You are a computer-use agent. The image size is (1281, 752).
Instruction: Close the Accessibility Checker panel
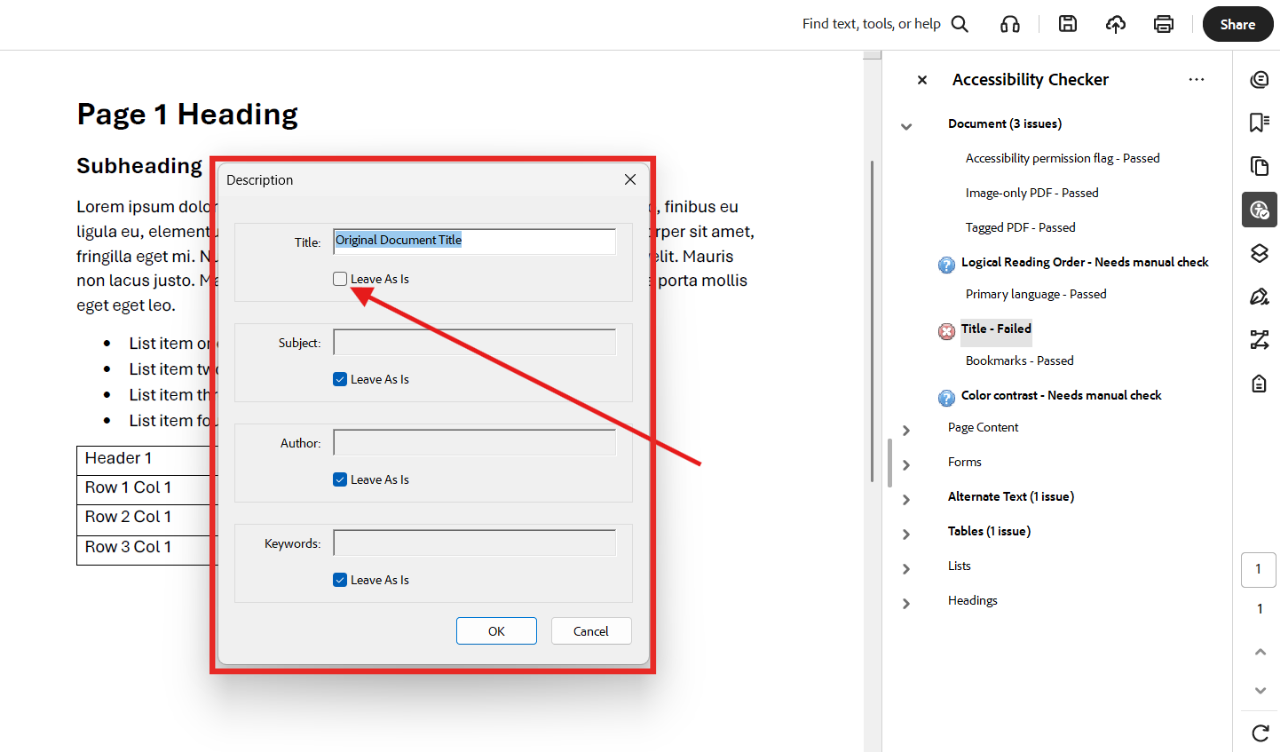922,80
